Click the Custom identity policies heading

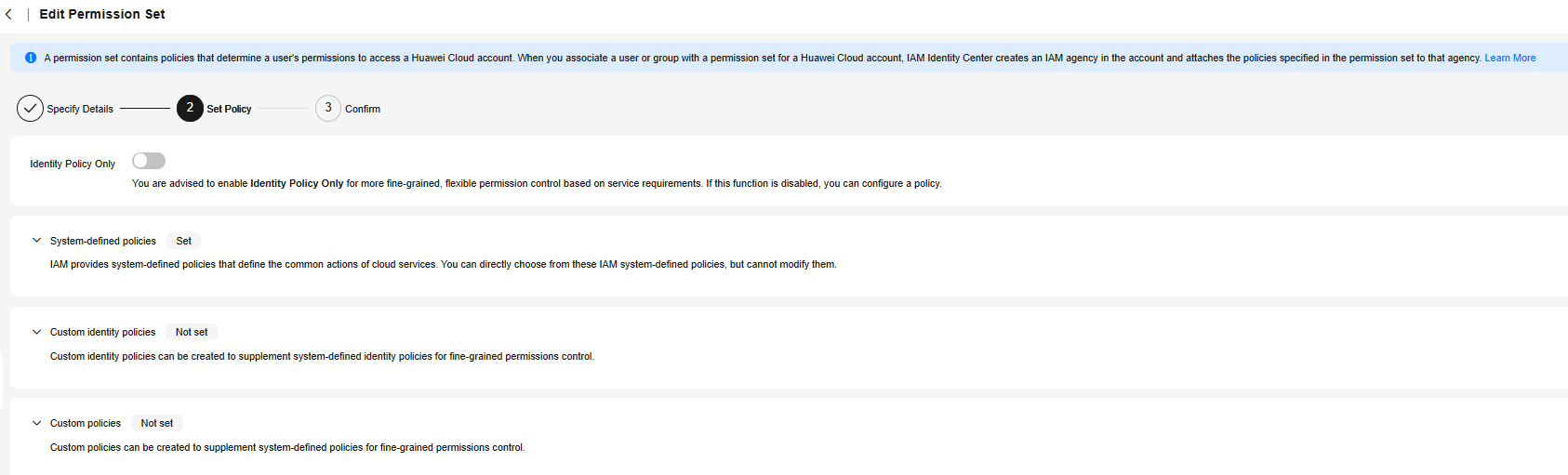click(x=102, y=332)
